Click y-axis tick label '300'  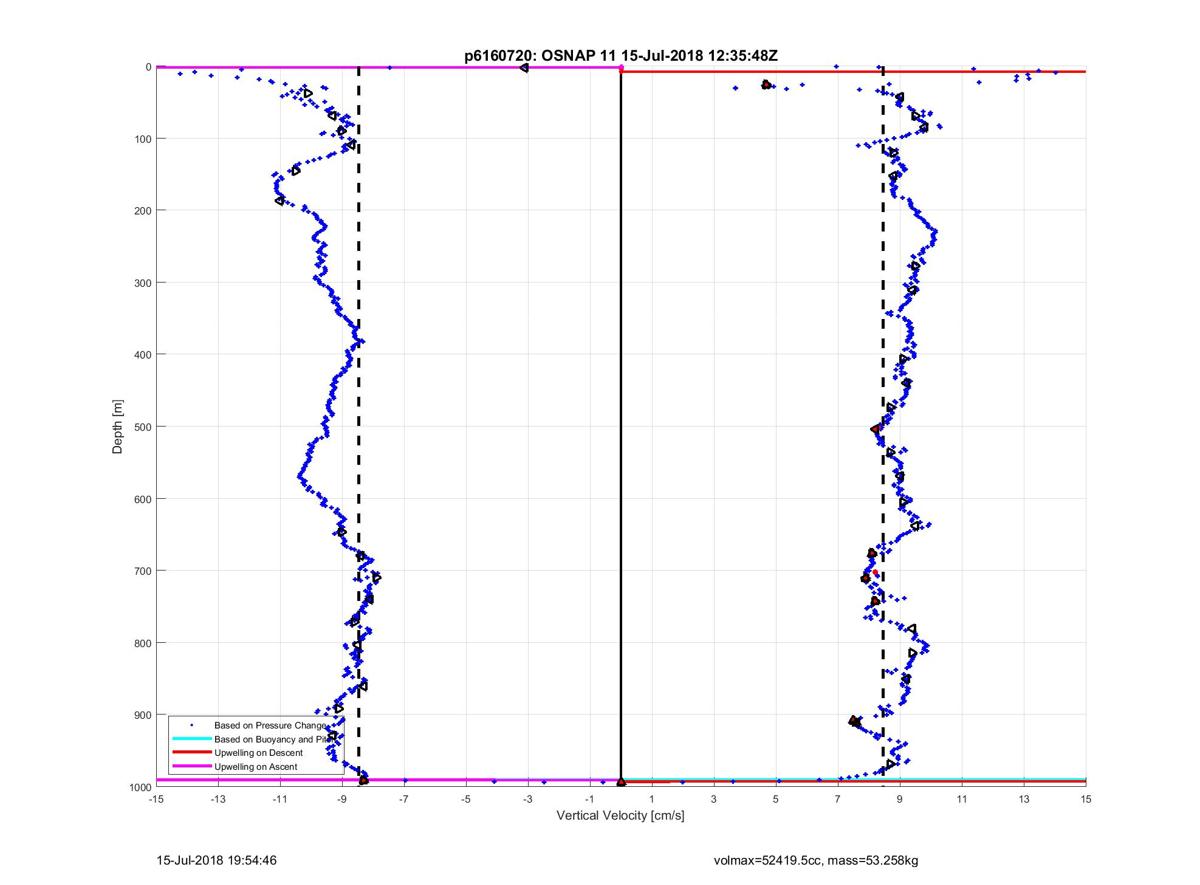(142, 283)
